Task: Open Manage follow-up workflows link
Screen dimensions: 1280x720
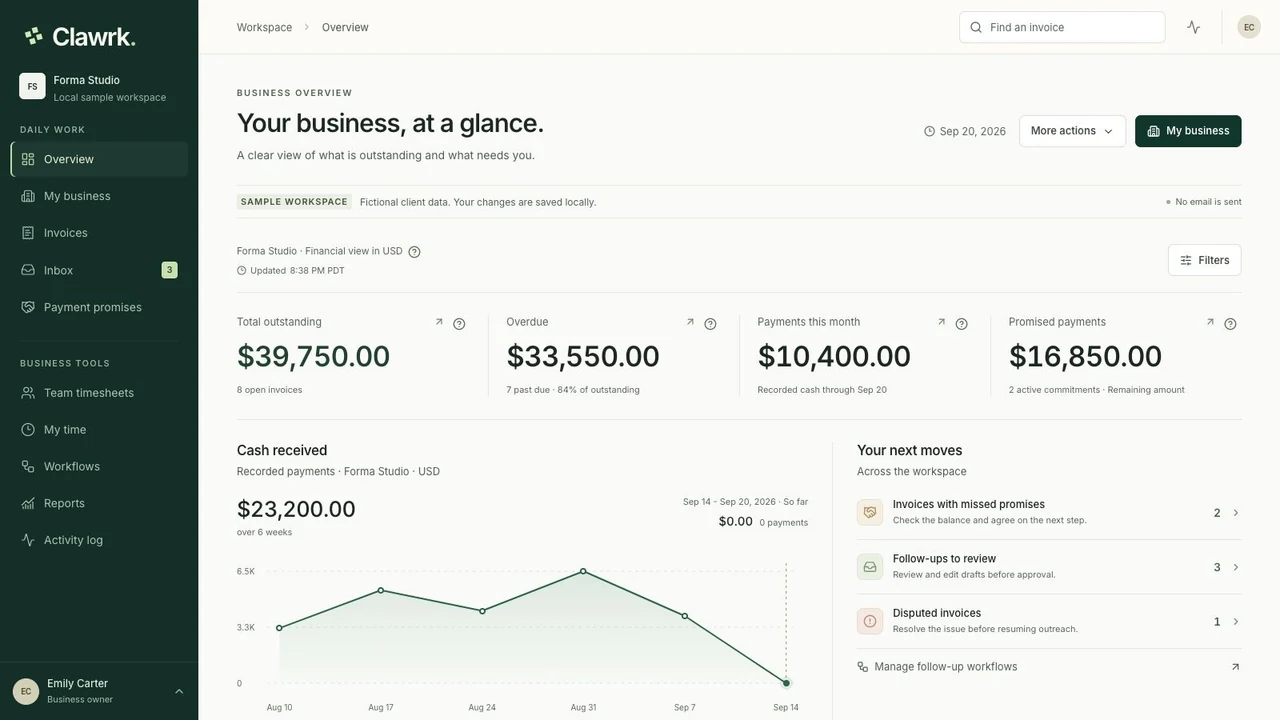Action: pyautogui.click(x=1049, y=667)
